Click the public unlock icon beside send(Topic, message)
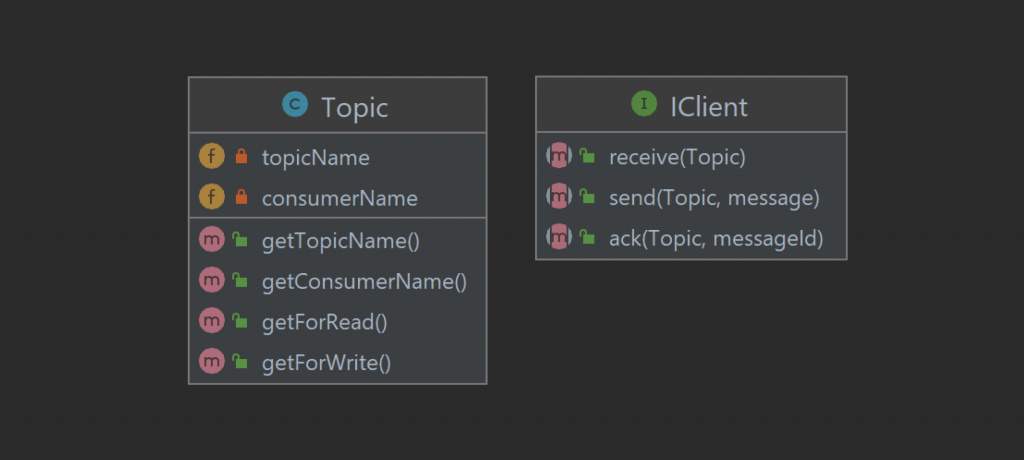 click(x=587, y=197)
